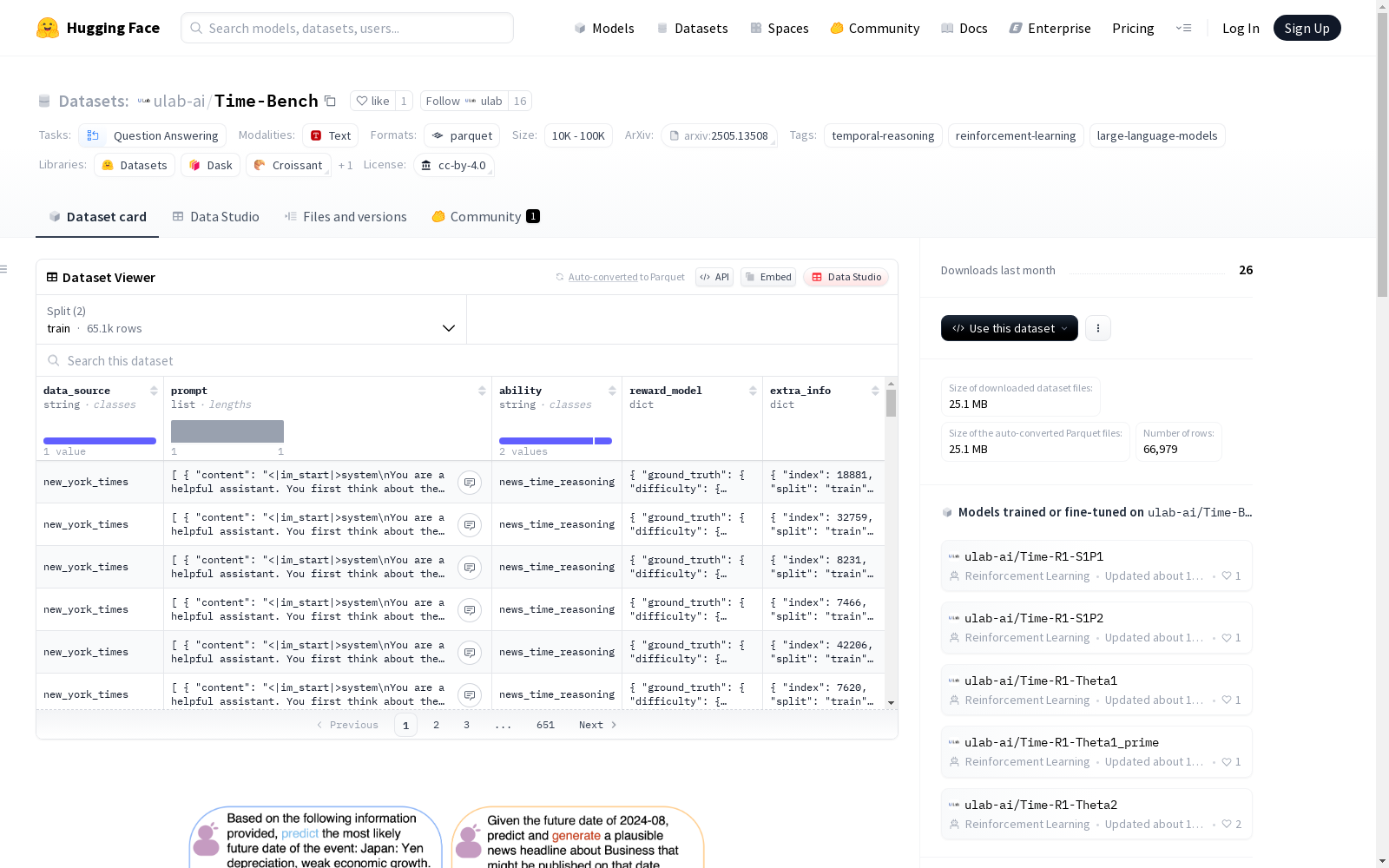Viewport: 1389px width, 868px height.
Task: Open the navigation overflow menu icon
Action: coord(1183,28)
